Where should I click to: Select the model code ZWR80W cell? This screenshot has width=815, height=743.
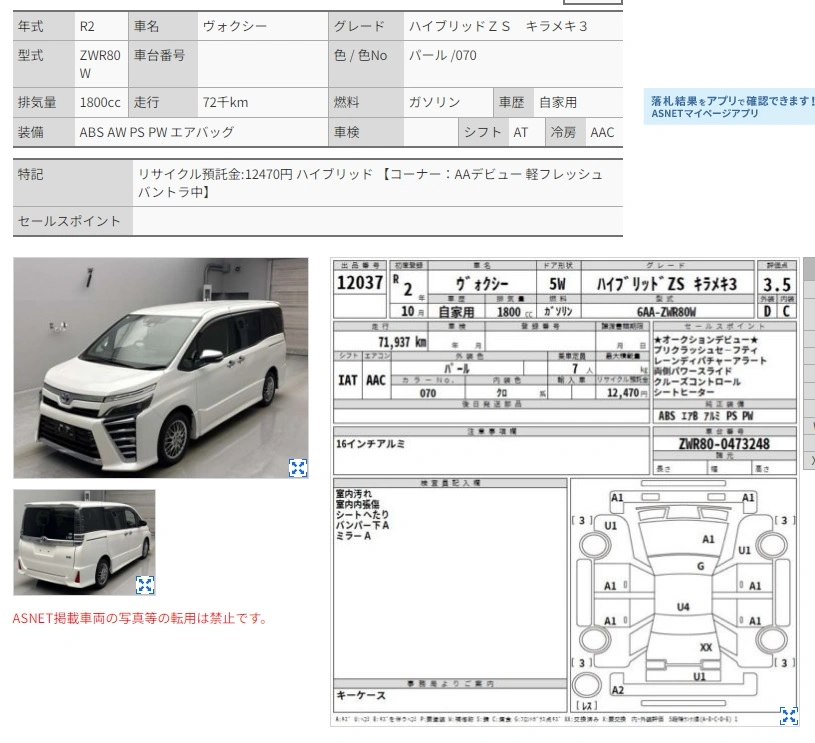[x=101, y=64]
